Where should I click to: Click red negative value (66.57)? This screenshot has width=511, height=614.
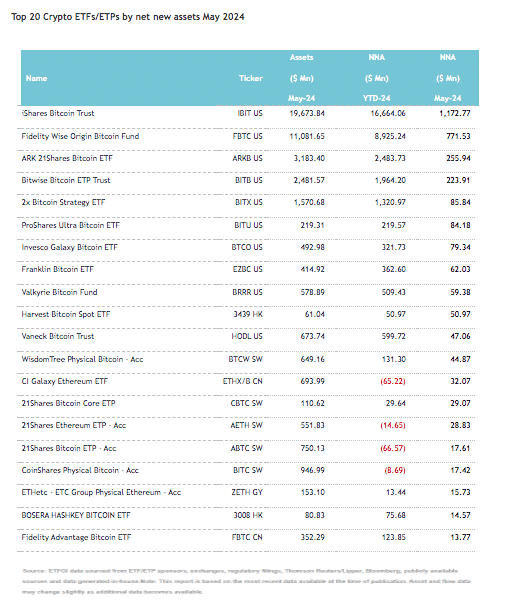[393, 448]
